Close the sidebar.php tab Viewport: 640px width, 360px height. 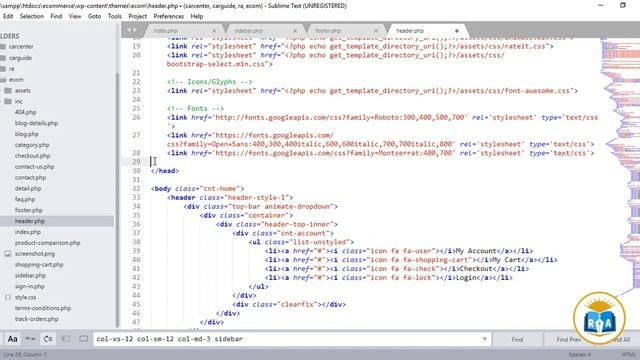click(x=295, y=31)
